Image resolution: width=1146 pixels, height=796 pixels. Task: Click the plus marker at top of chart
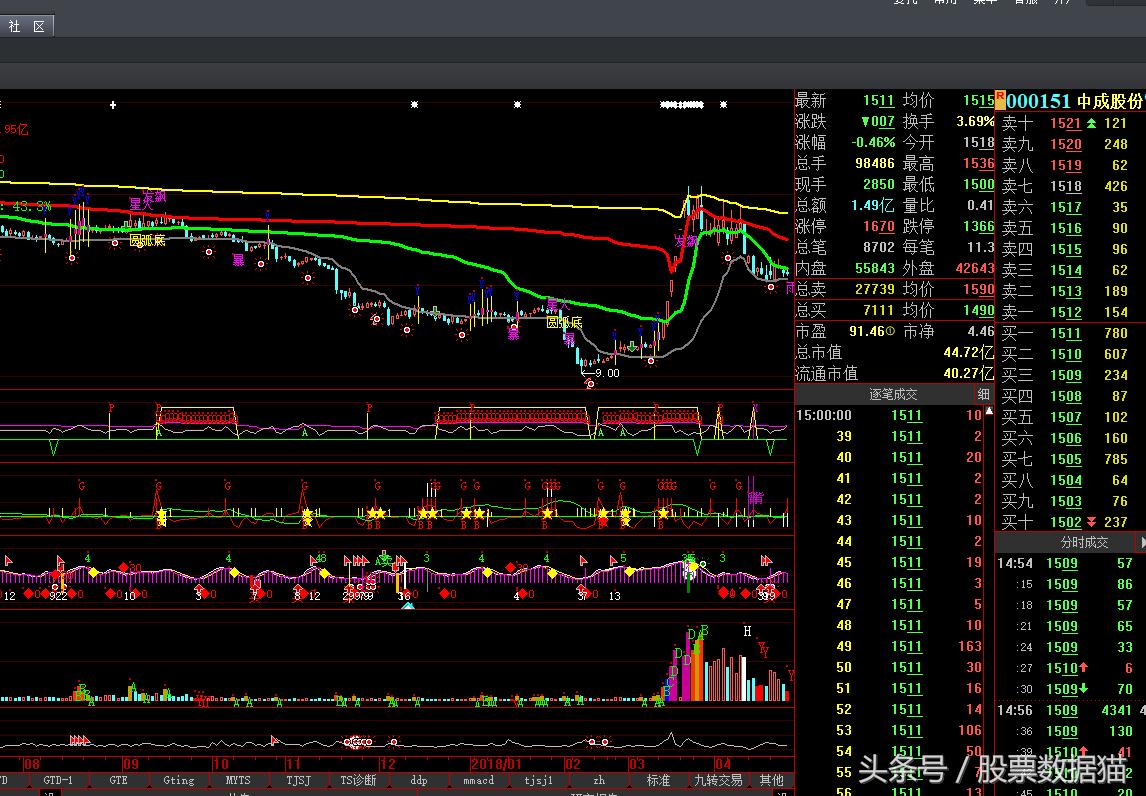click(x=114, y=104)
